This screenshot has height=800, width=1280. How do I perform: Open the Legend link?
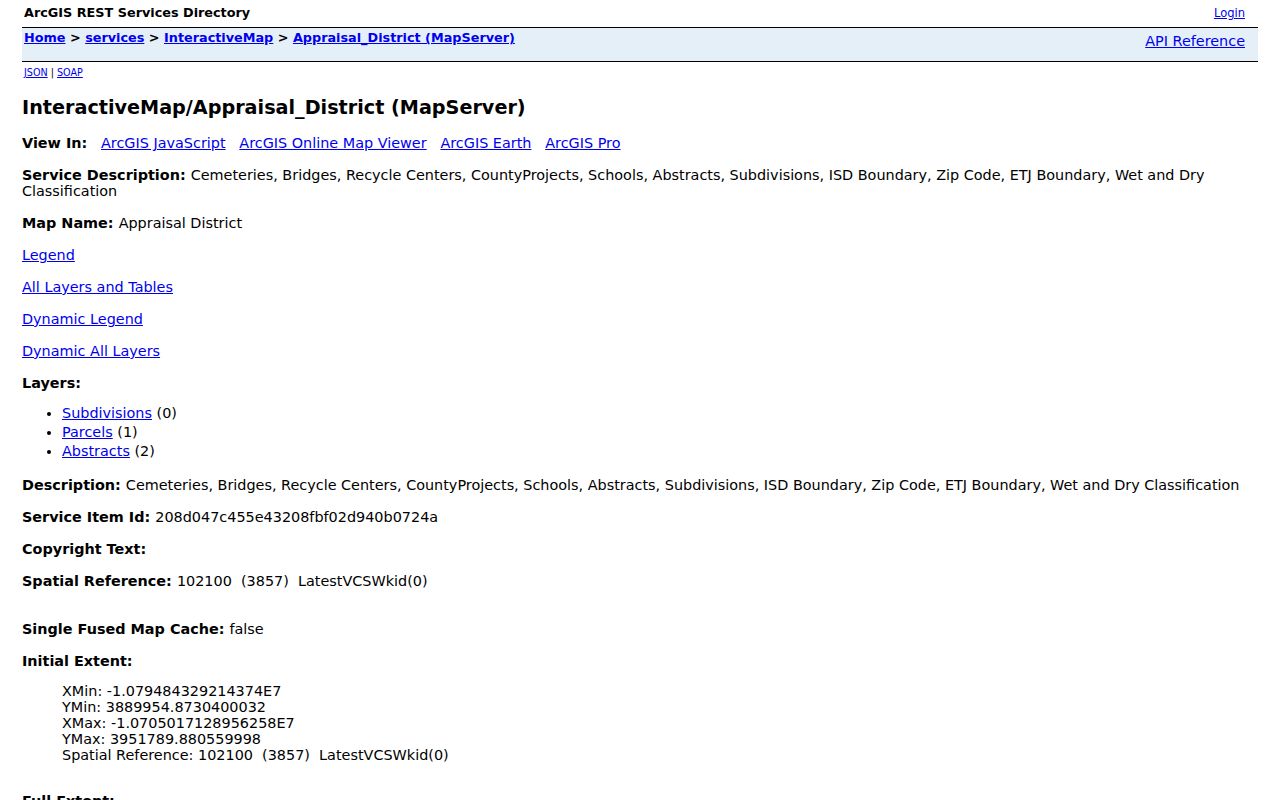coord(48,255)
